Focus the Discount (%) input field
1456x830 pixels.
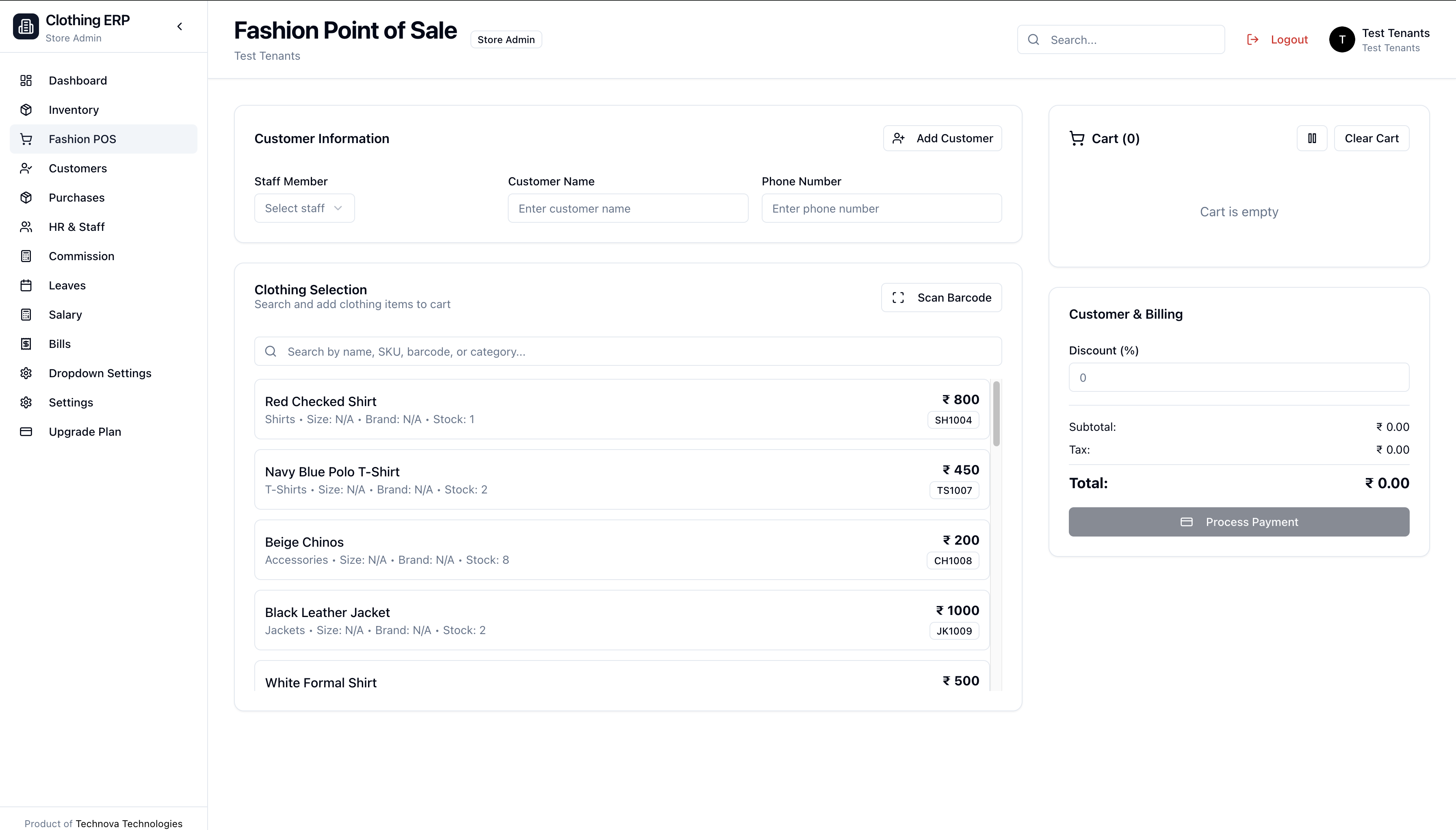click(1238, 377)
